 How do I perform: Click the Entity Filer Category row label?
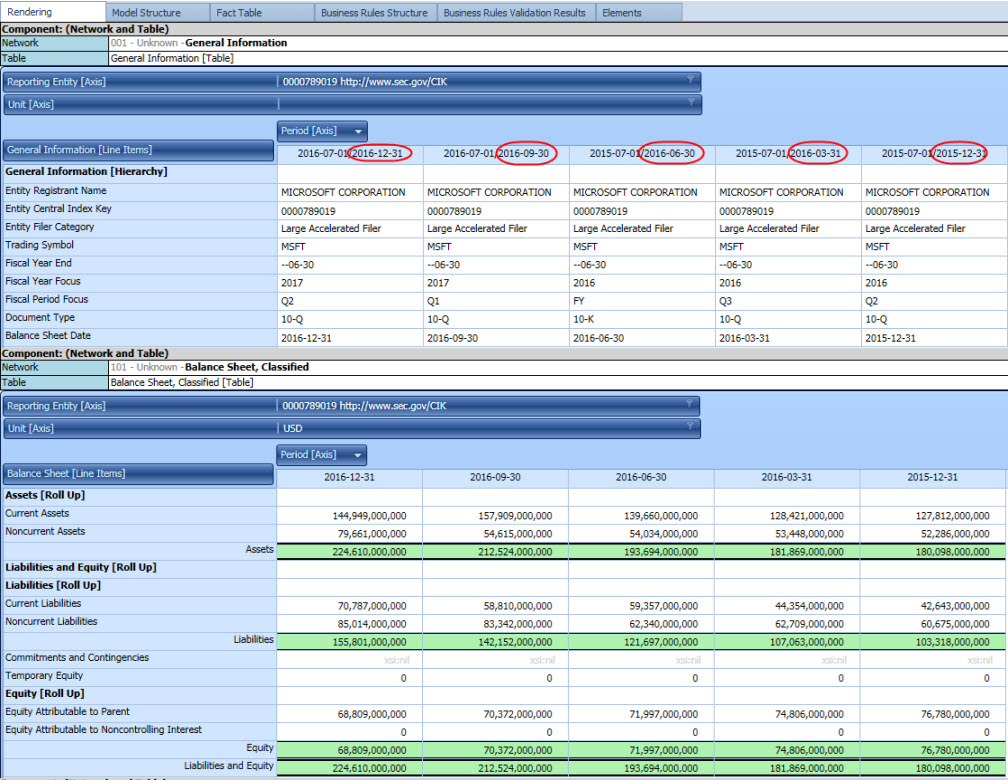tap(50, 227)
